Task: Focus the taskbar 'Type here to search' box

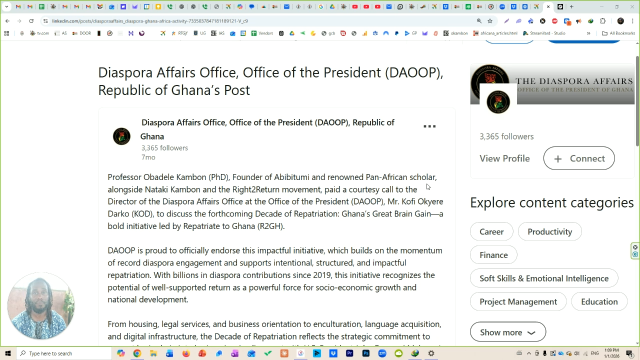Action: click(64, 353)
